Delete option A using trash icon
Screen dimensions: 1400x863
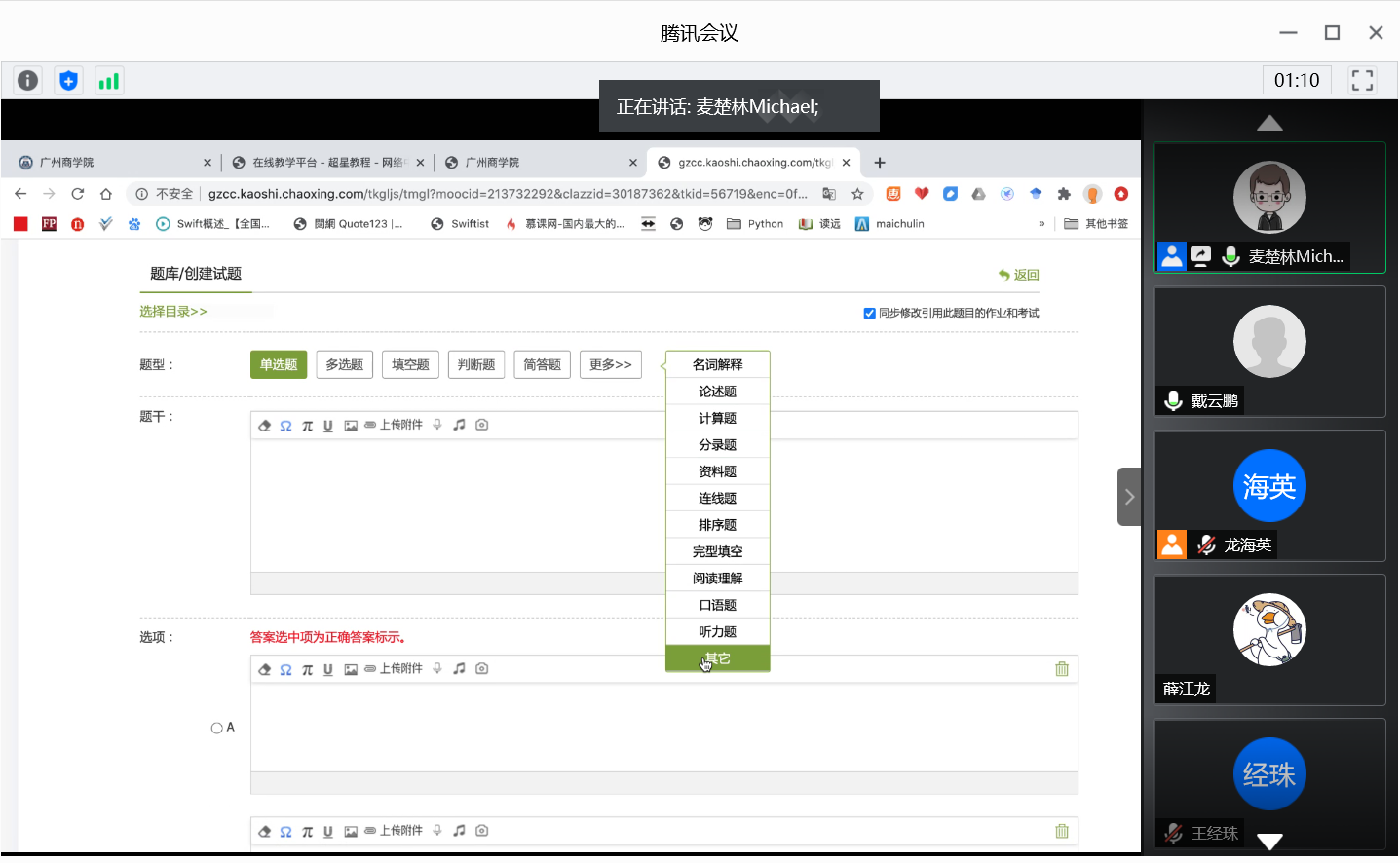1062,669
